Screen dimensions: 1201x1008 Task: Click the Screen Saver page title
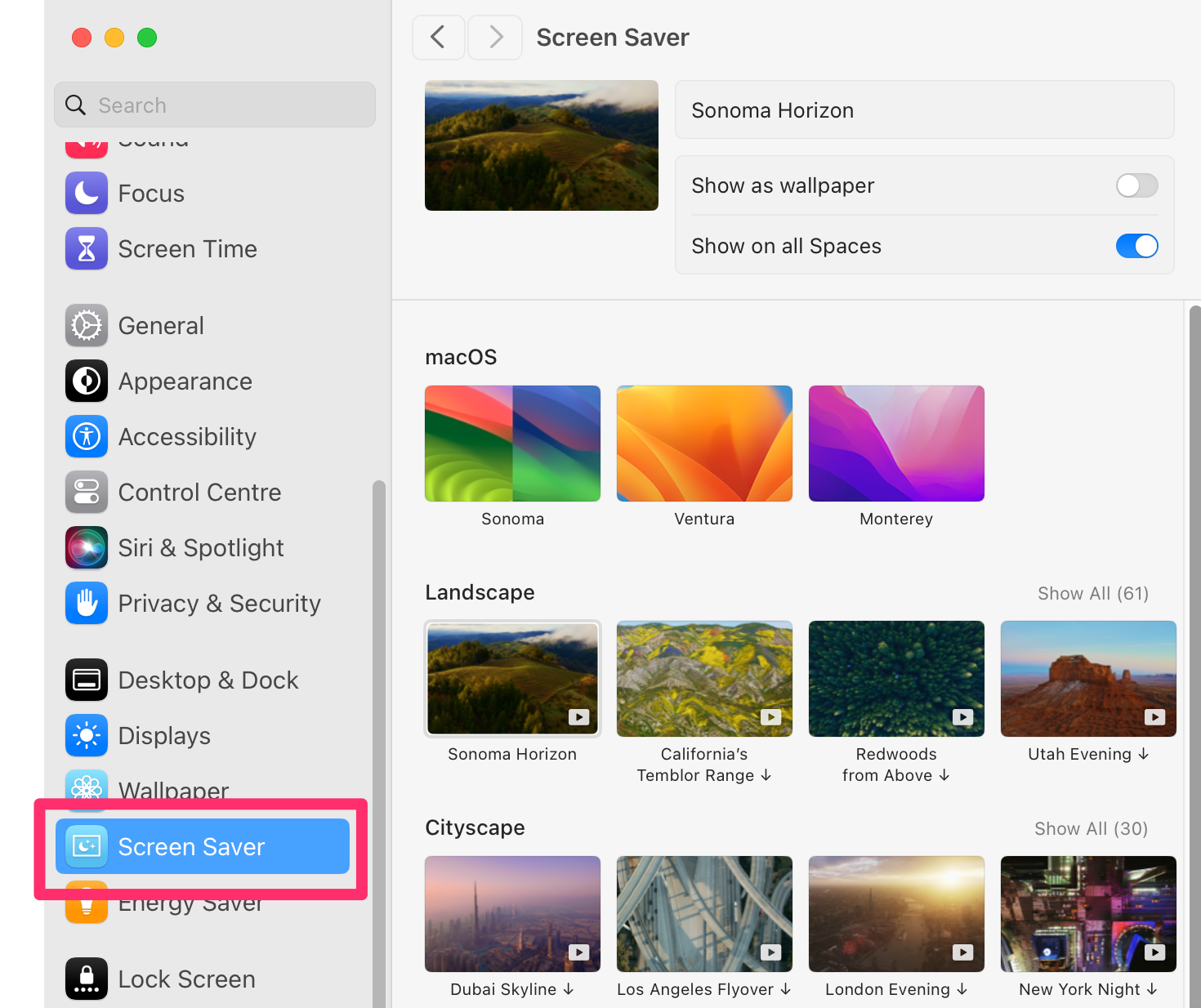[613, 38]
